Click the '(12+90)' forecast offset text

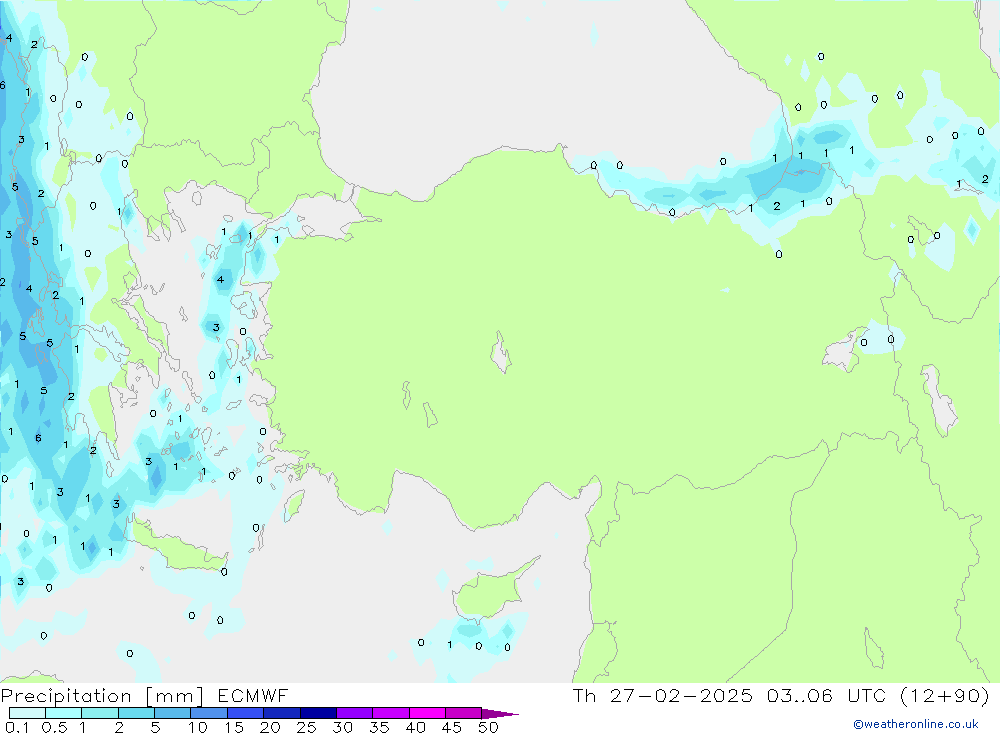945,696
